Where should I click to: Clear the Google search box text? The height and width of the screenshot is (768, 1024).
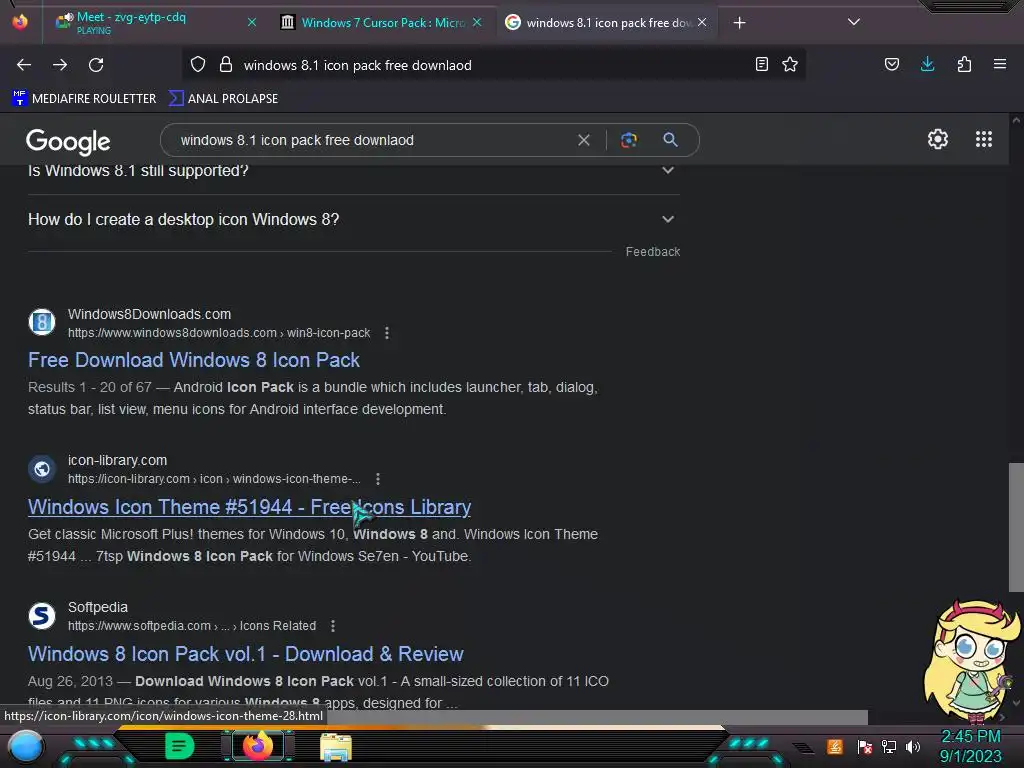(x=584, y=140)
